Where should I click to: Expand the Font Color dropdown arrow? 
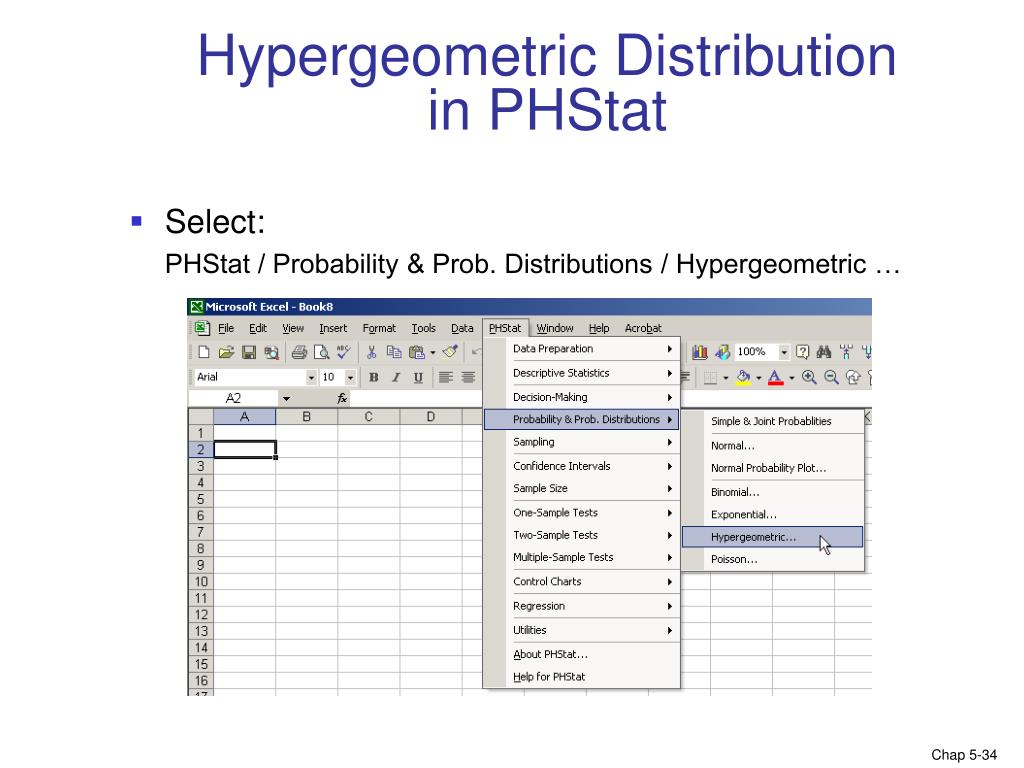(x=792, y=378)
